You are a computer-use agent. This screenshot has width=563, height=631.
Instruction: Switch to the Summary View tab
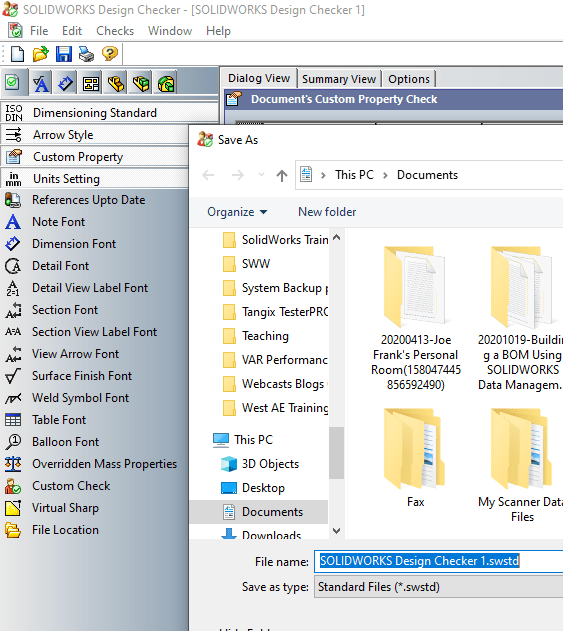(x=339, y=79)
